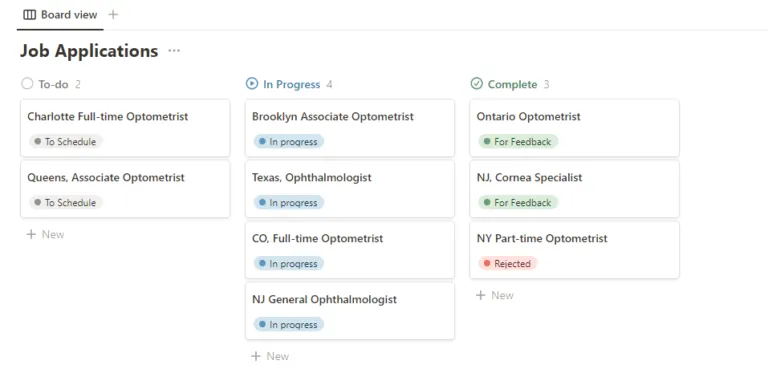Select the Board view tab
This screenshot has height=381, width=768.
pos(60,15)
